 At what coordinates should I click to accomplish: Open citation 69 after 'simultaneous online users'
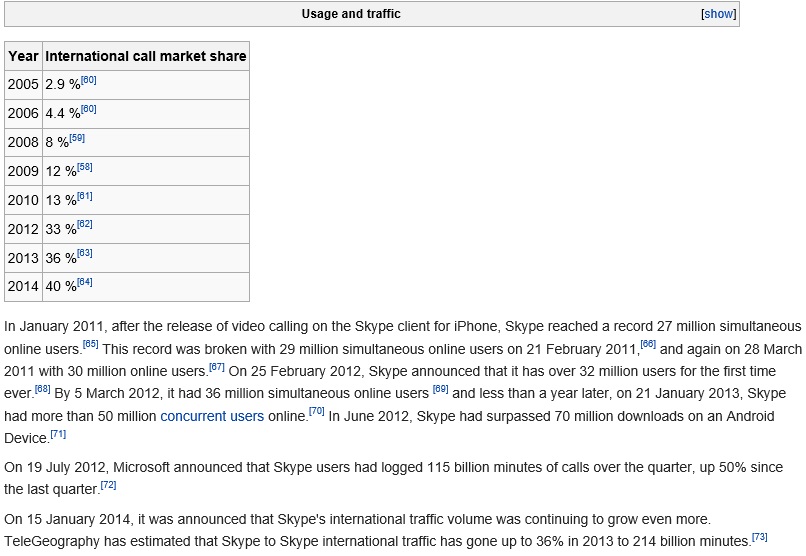(441, 388)
